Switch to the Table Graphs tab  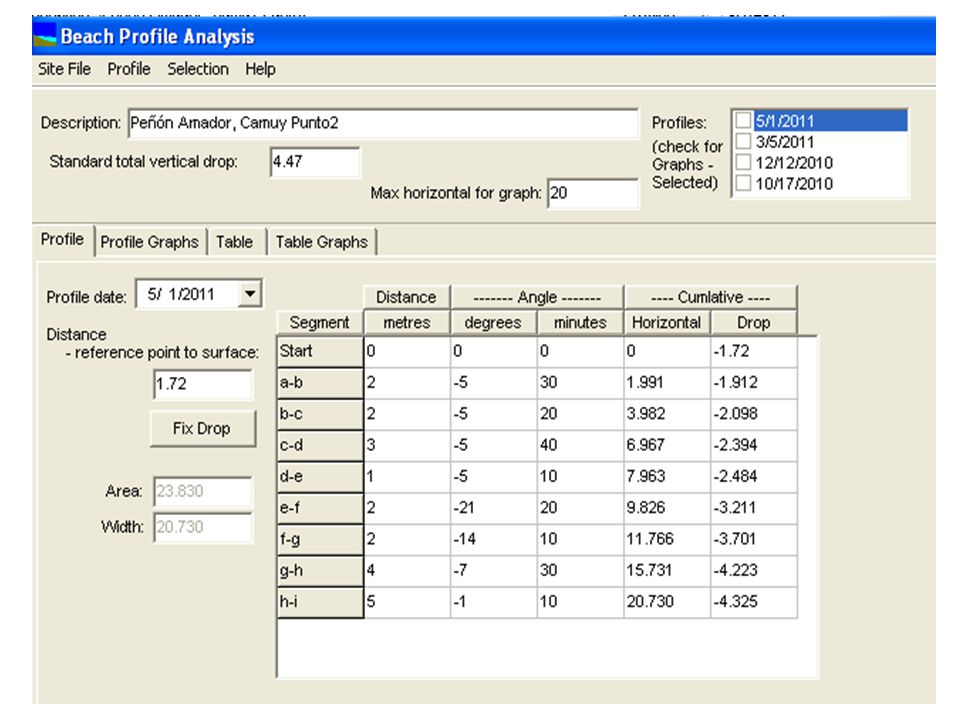pos(321,242)
